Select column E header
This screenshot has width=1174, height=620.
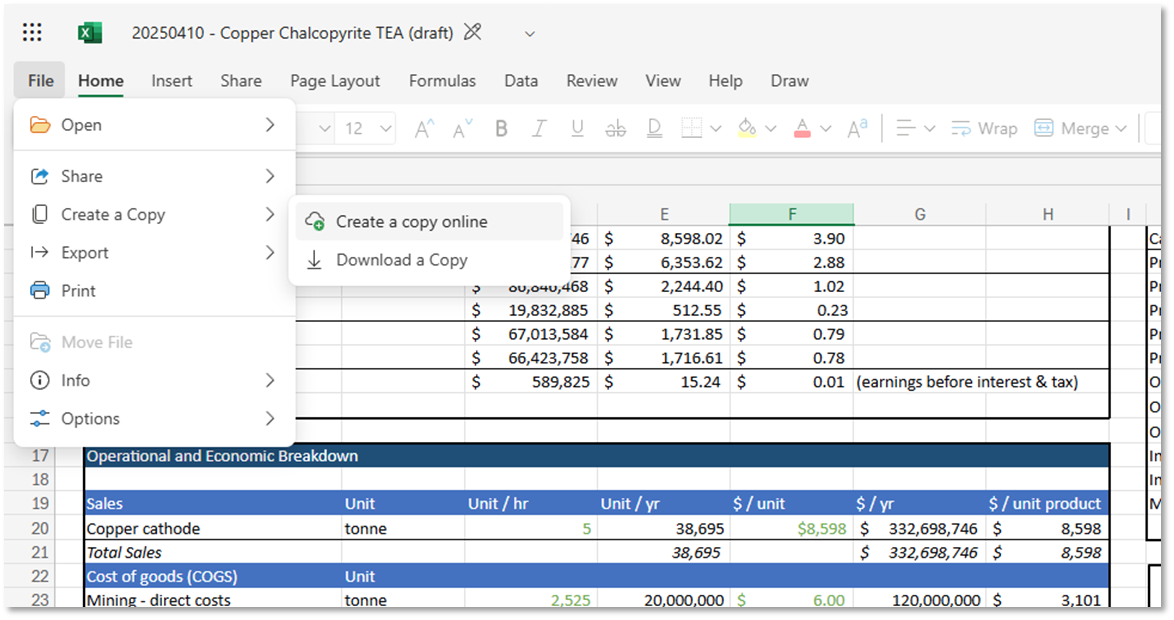click(x=663, y=215)
